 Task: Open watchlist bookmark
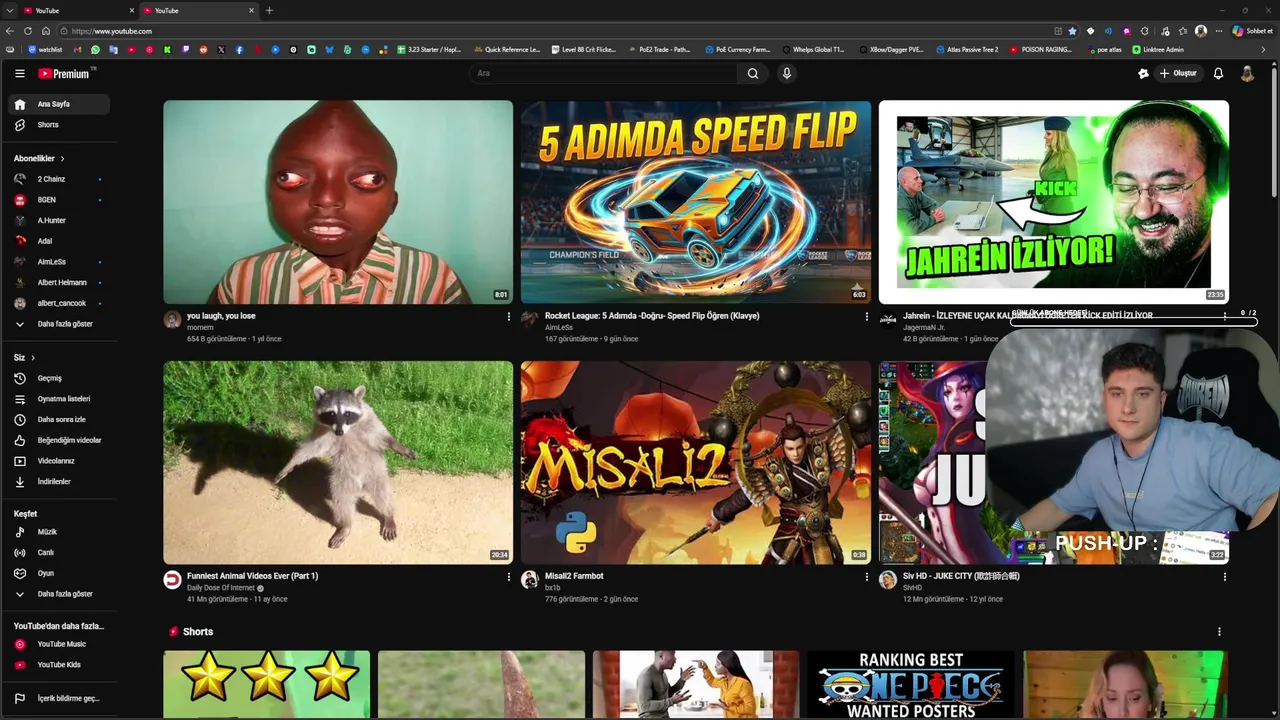click(45, 49)
